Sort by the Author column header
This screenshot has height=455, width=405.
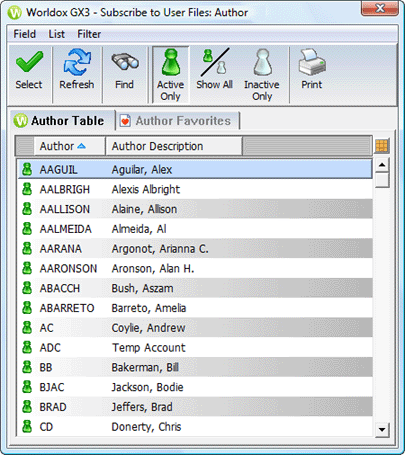(69, 146)
